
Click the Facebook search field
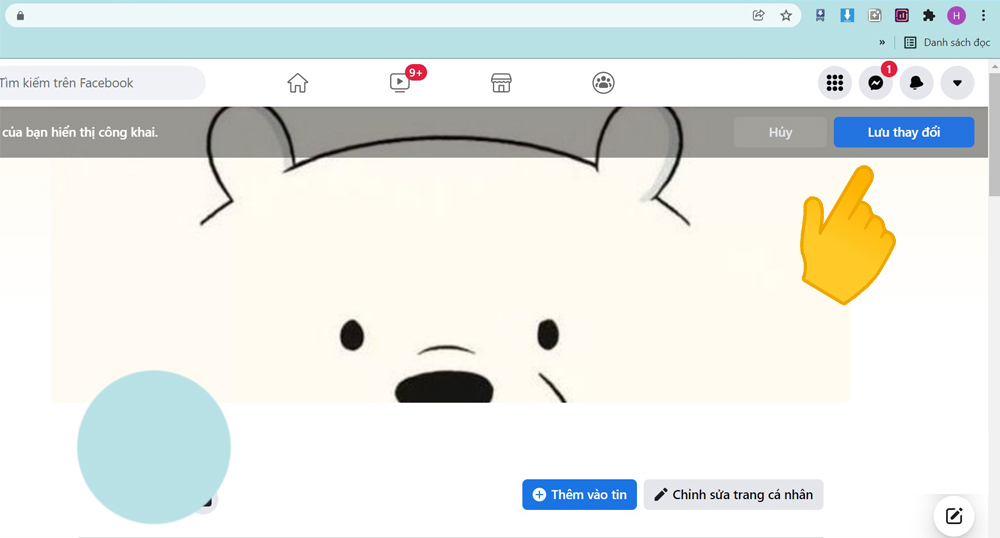point(100,83)
